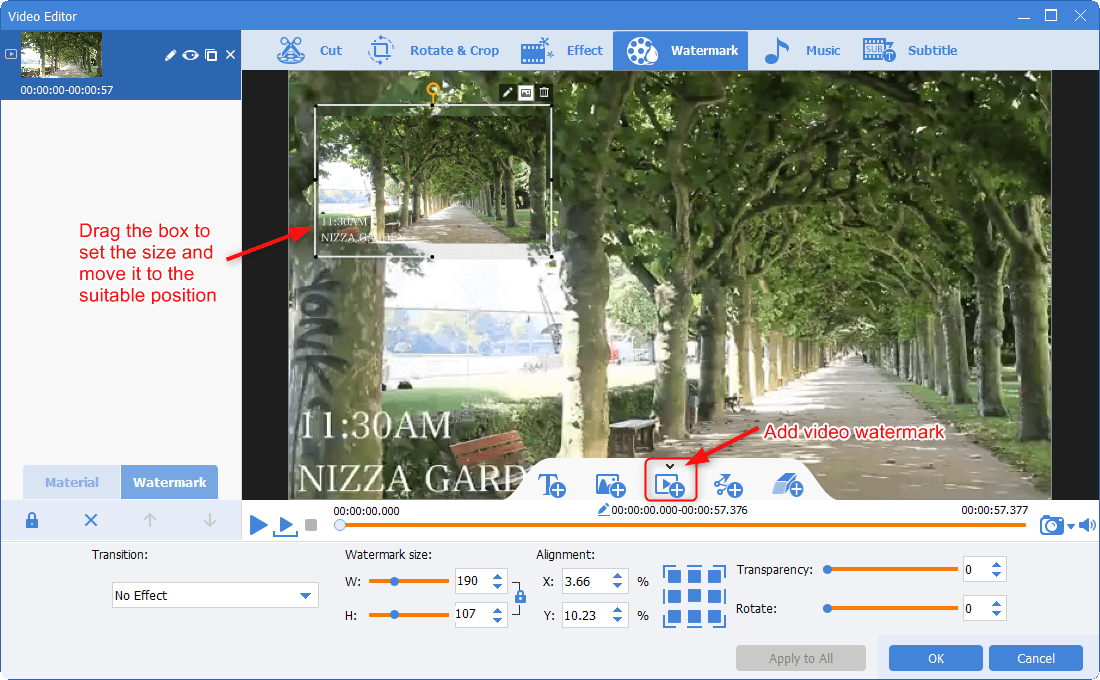Expand the chevron above the video watermark icon

(669, 466)
